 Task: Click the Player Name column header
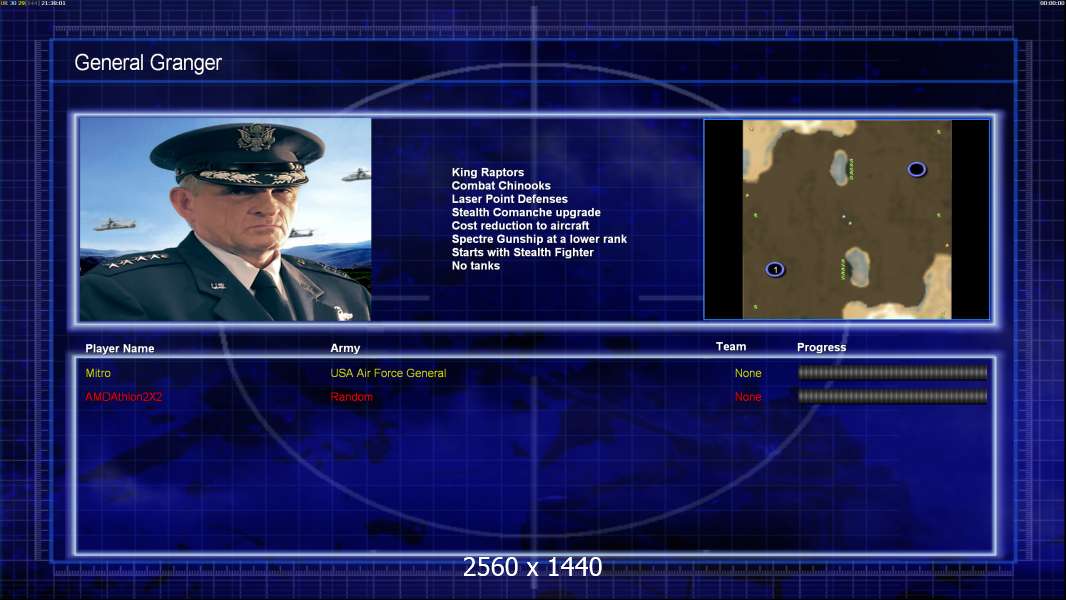tap(120, 349)
